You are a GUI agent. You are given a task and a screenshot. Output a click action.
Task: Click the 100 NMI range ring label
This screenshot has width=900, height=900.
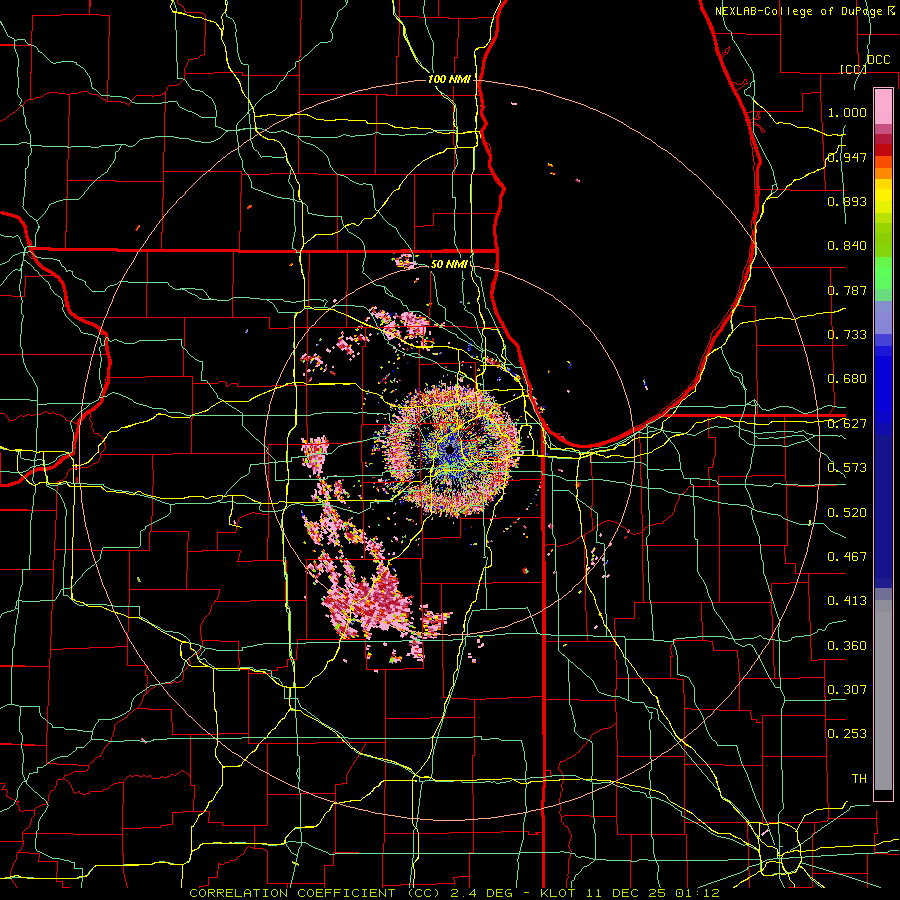tap(449, 79)
